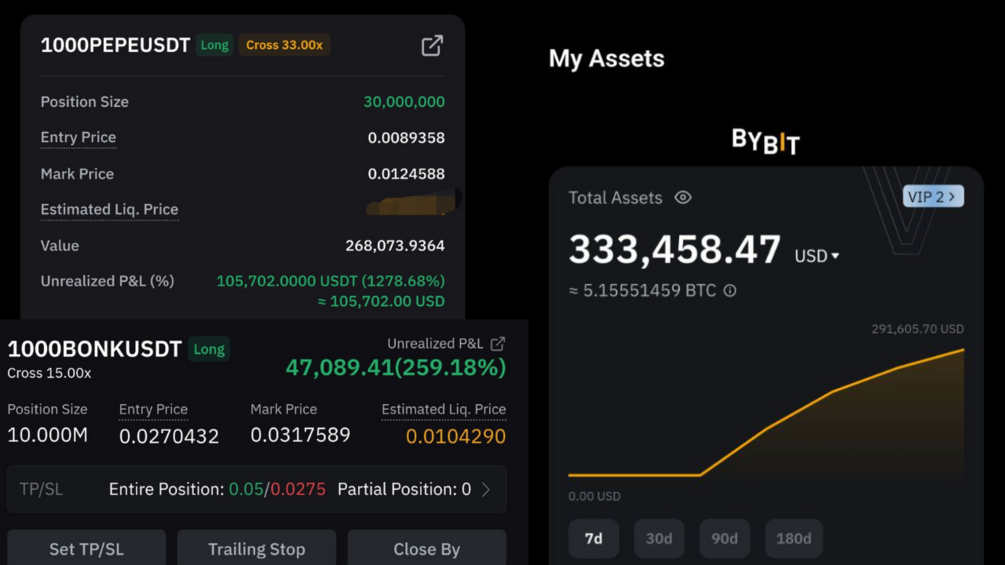Image resolution: width=1005 pixels, height=565 pixels.
Task: Click the Long tag on 1000BONKUSDT
Action: (x=209, y=349)
